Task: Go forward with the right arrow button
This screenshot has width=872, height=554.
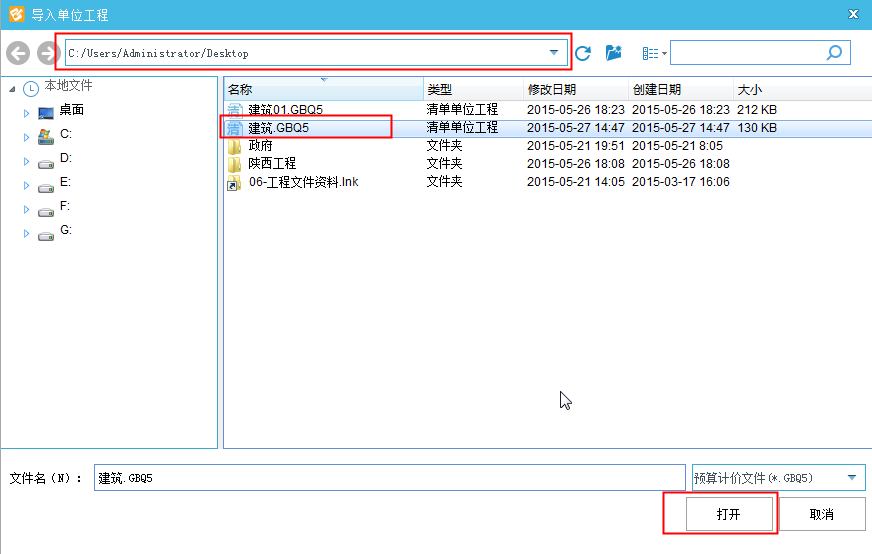Action: (47, 53)
